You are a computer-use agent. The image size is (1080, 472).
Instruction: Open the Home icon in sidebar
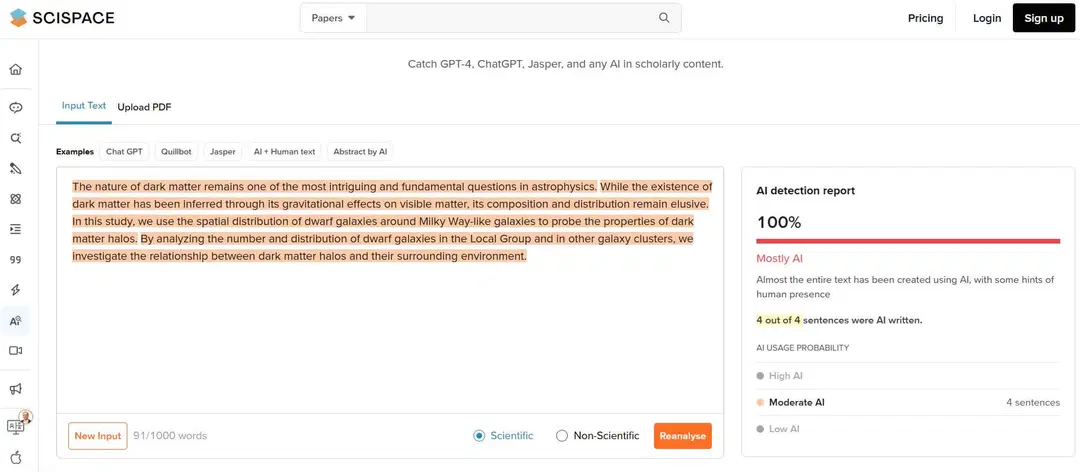(x=15, y=70)
